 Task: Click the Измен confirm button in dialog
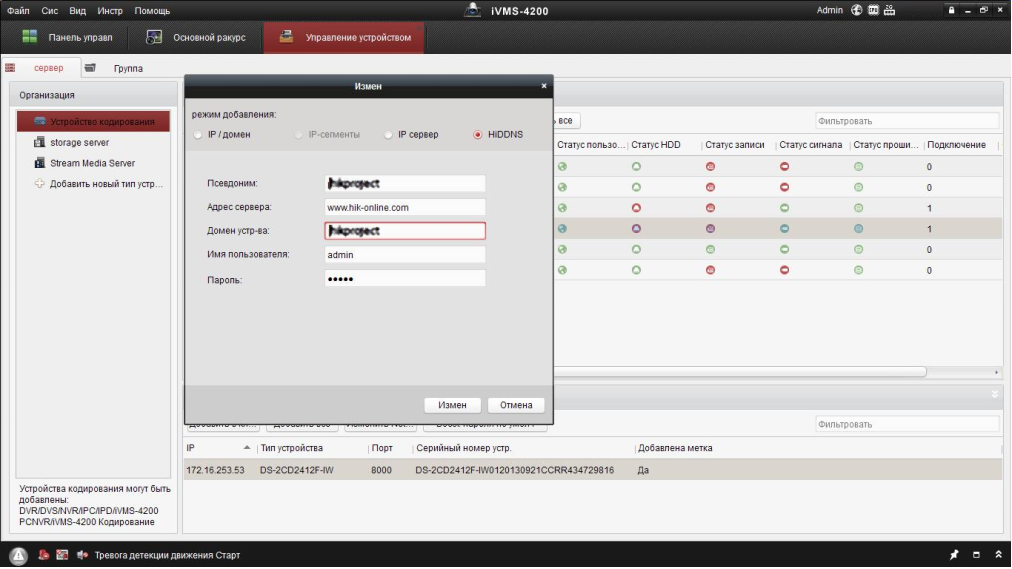point(452,405)
